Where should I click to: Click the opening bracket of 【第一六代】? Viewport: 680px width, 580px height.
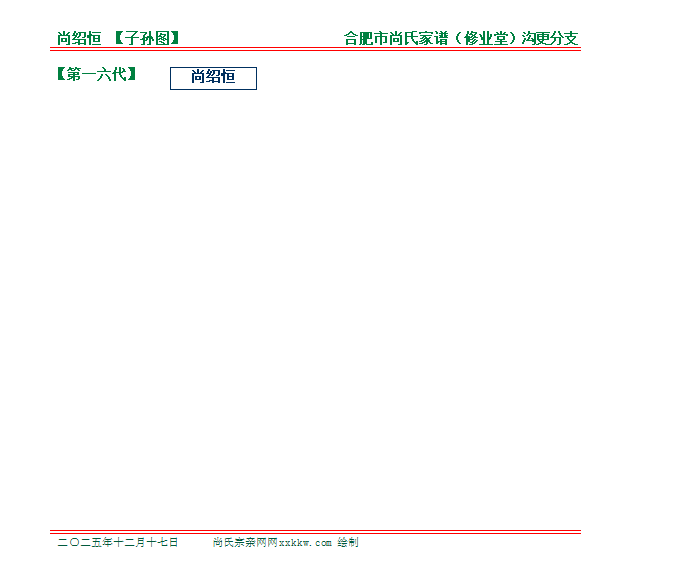click(x=62, y=74)
